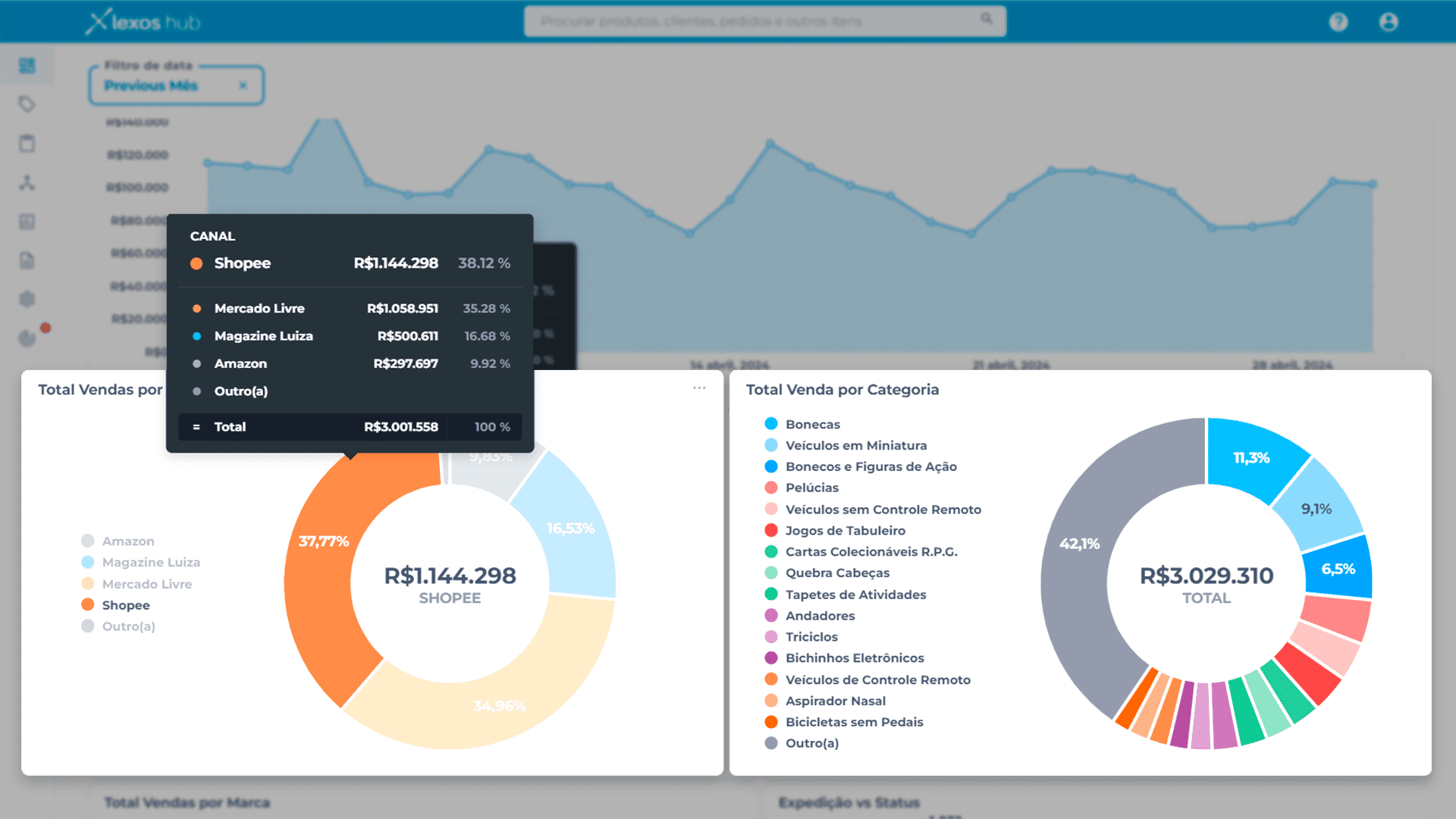Open the settings gear icon in the sidebar
The image size is (1456, 819).
[27, 299]
